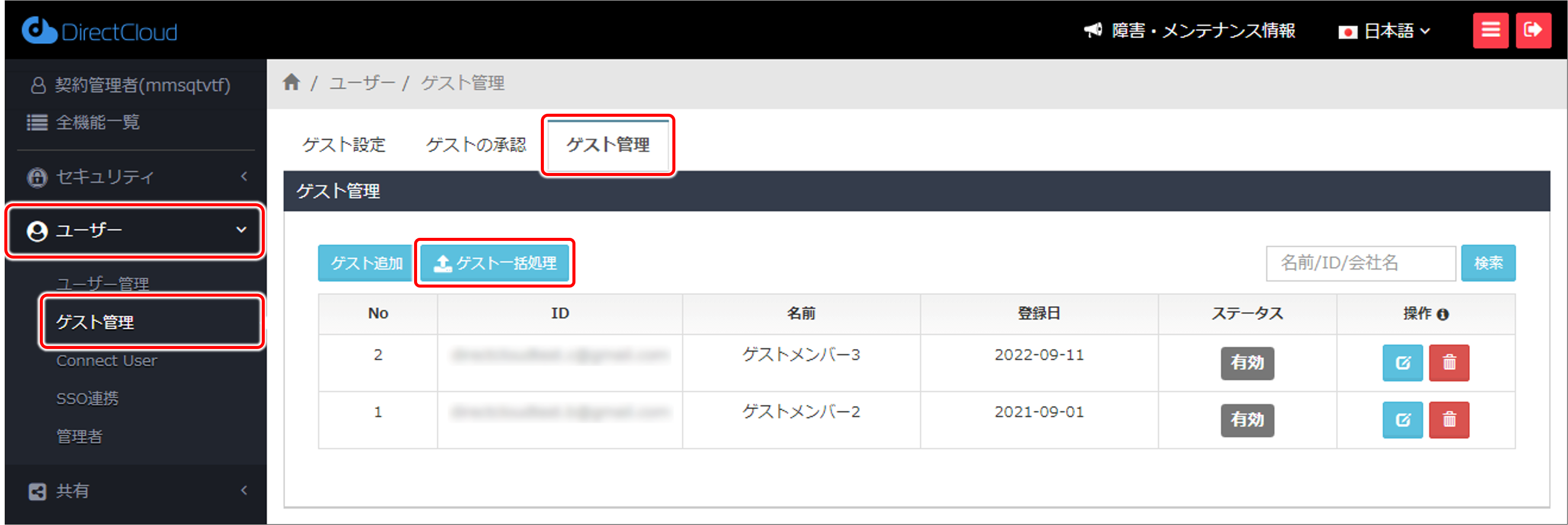Click the edit icon for ゲストメンバー3
Viewport: 1568px width, 525px height.
[x=1402, y=362]
